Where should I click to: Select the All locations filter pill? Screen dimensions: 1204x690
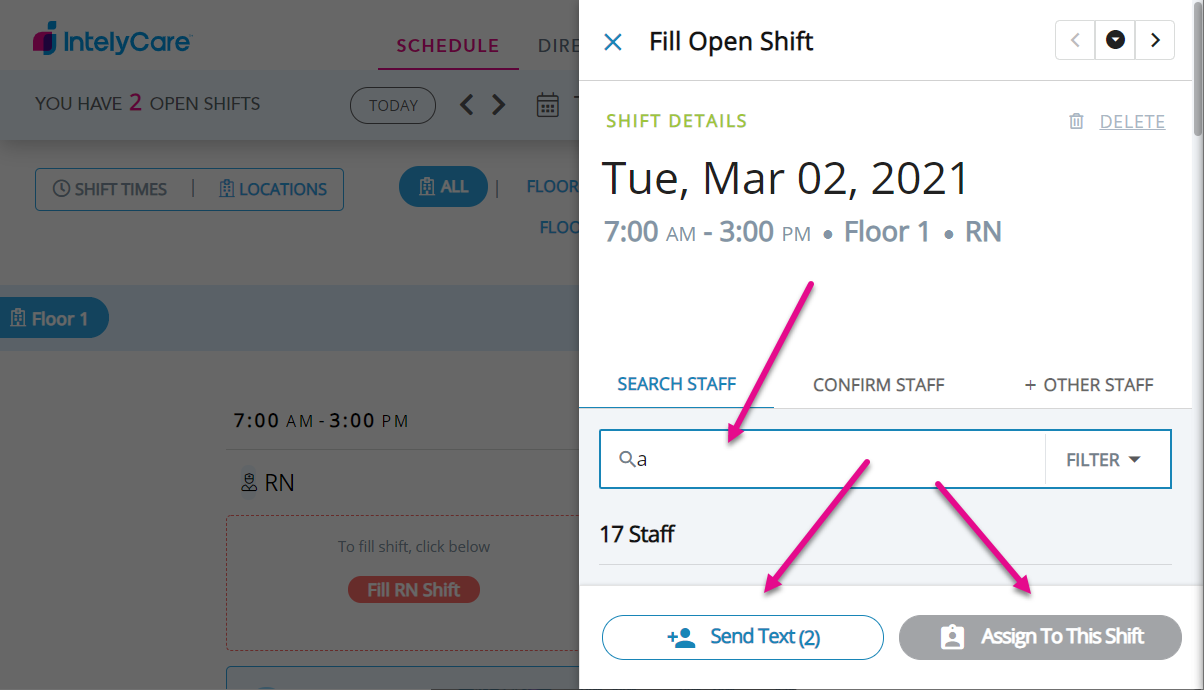[x=443, y=187]
